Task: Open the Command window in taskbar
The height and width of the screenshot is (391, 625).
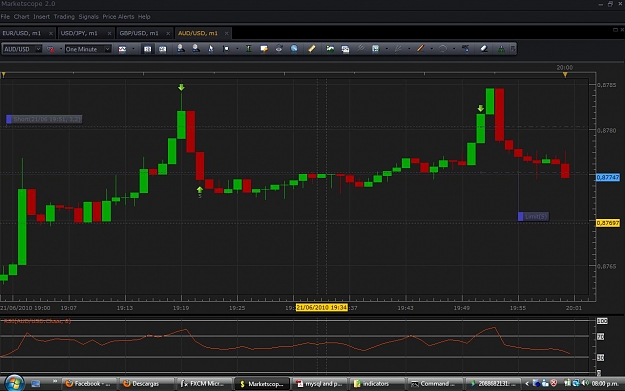Action: click(x=433, y=383)
